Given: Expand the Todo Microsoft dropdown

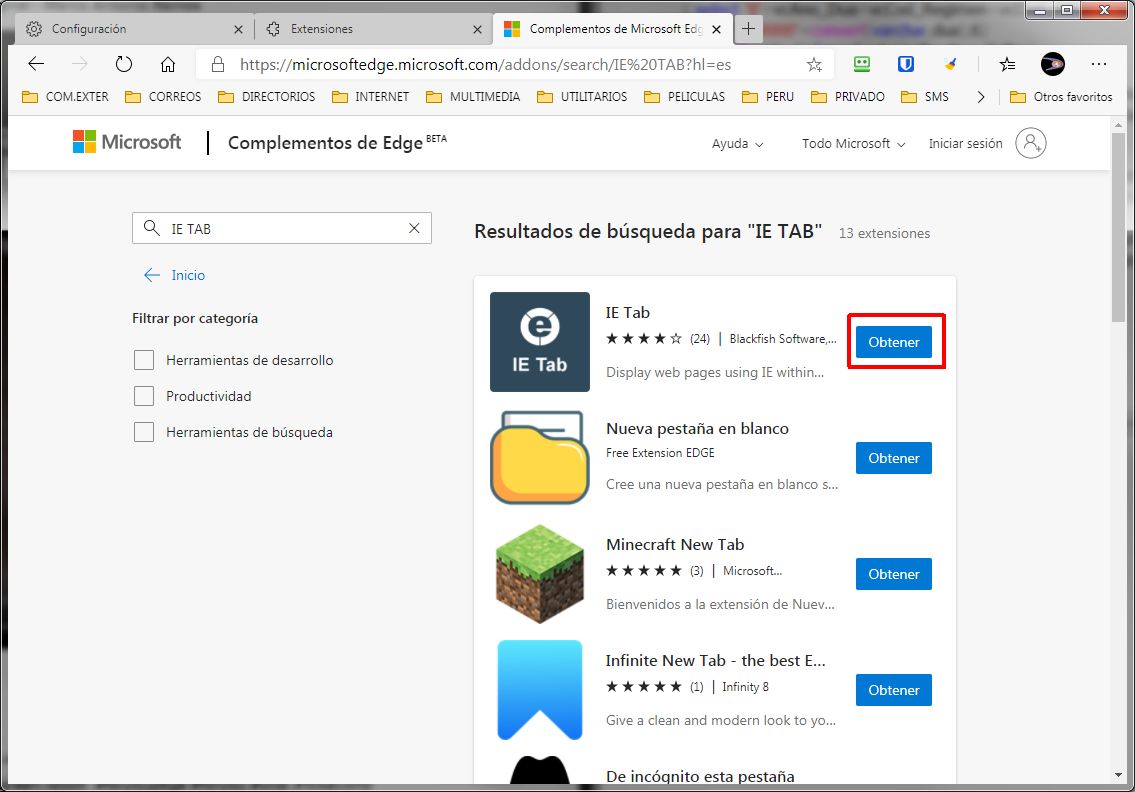Looking at the screenshot, I should click(853, 144).
